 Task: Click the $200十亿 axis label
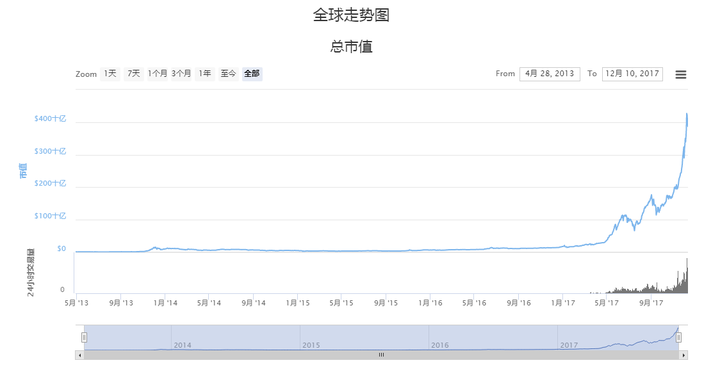click(50, 183)
